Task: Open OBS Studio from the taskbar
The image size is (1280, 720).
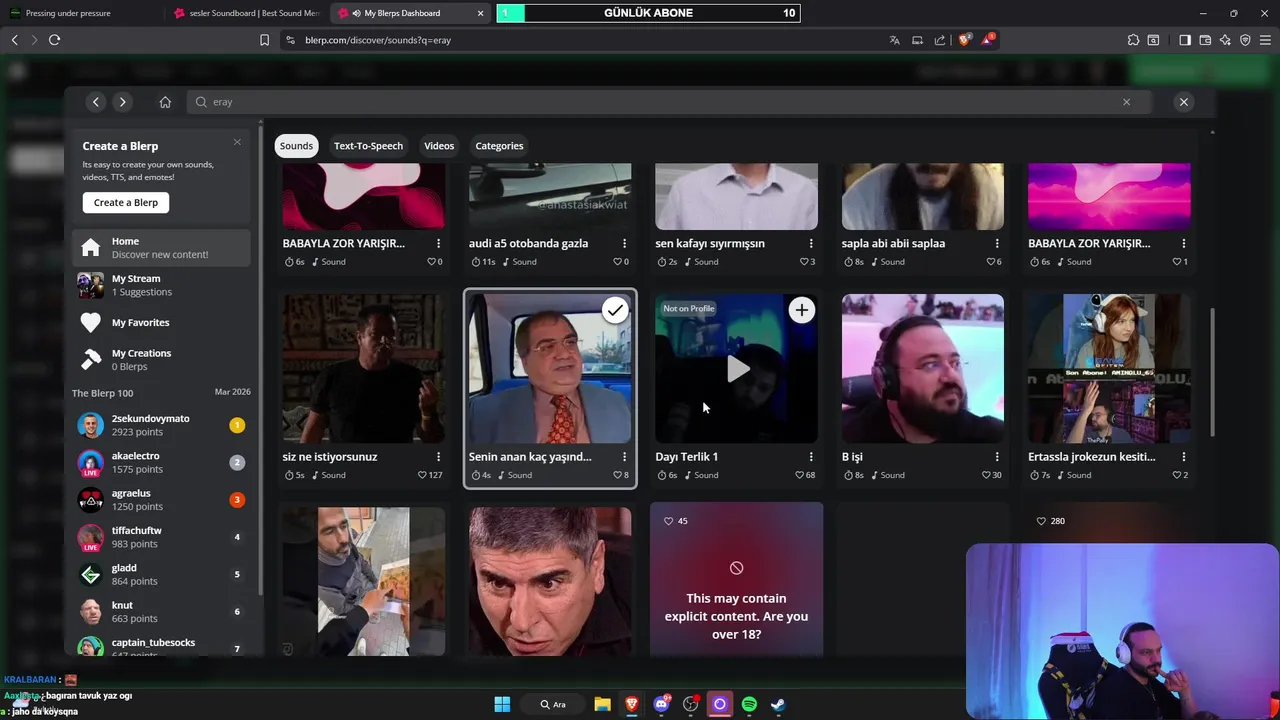Action: point(690,704)
